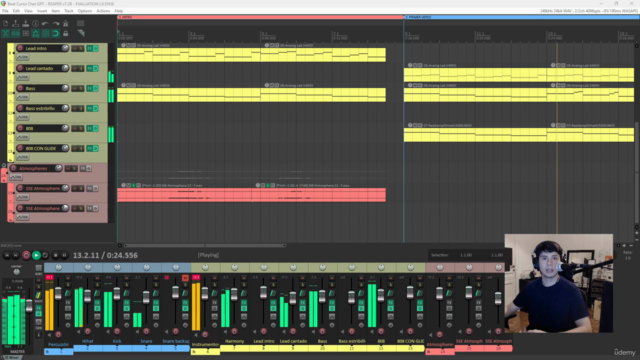Open the Edit menu
640x360 pixels.
[x=16, y=11]
